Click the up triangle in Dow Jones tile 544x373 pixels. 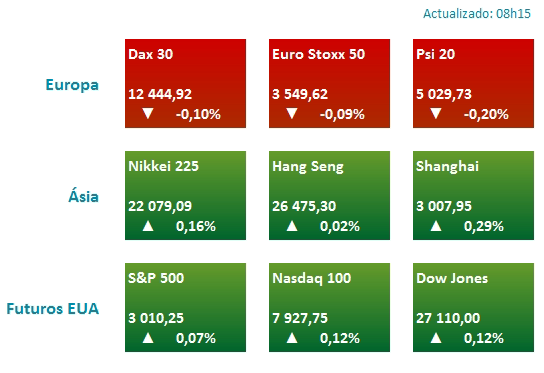click(436, 338)
